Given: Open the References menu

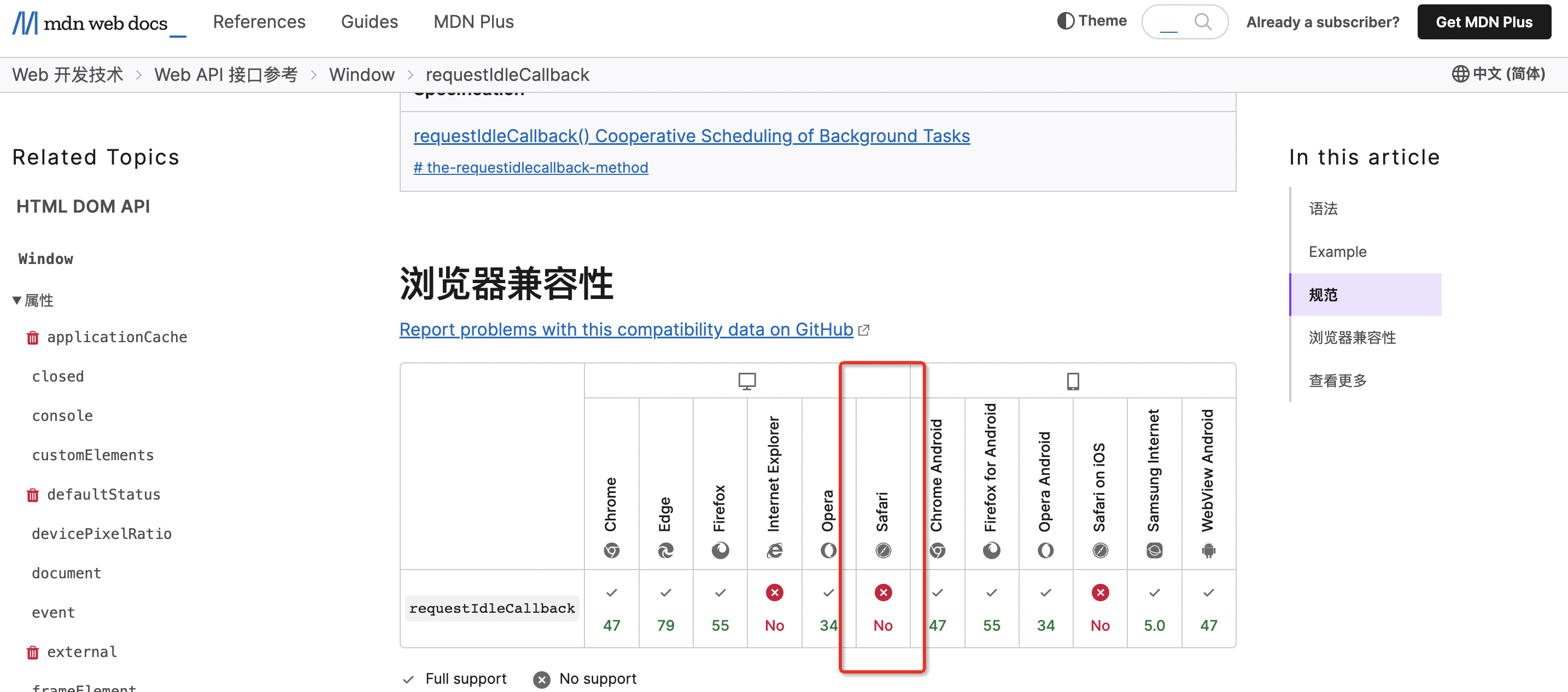Looking at the screenshot, I should coord(259,21).
